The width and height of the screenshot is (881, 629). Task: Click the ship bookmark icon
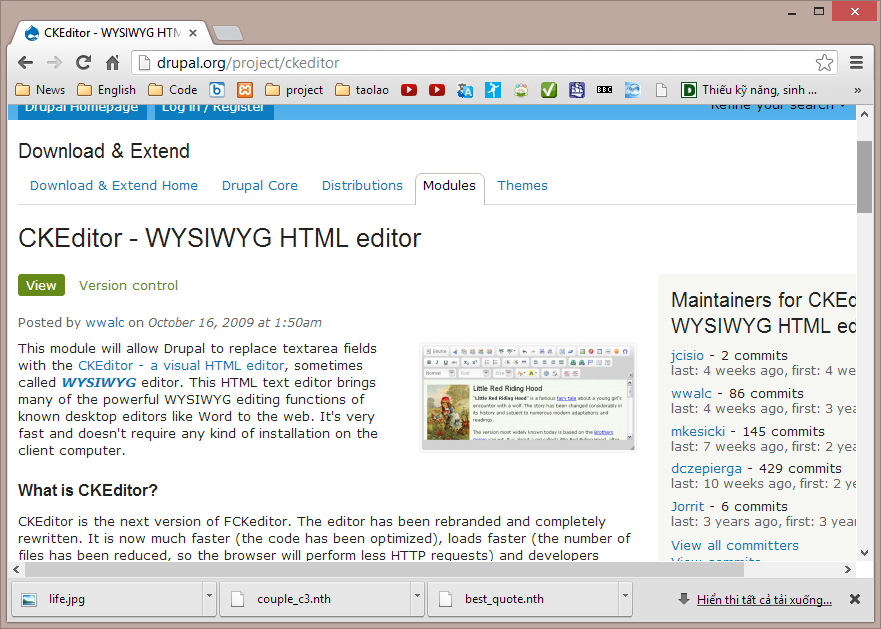coord(576,90)
